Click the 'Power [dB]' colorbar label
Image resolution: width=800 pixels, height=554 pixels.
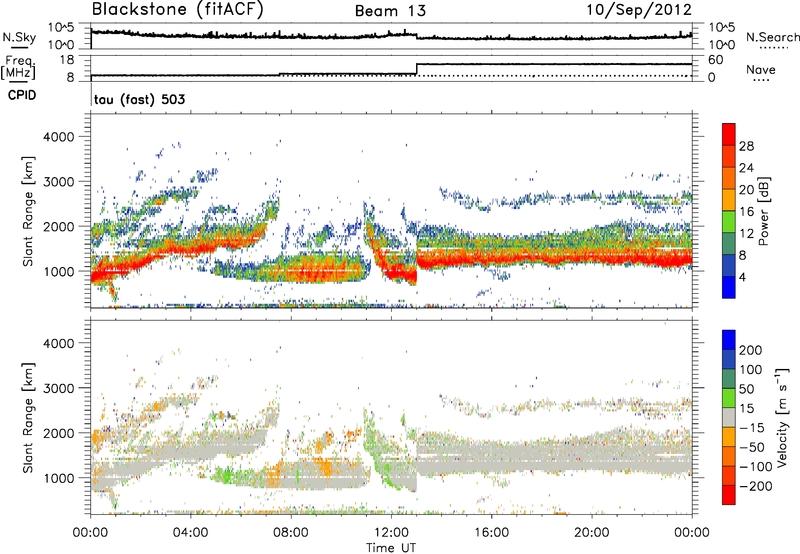point(764,211)
